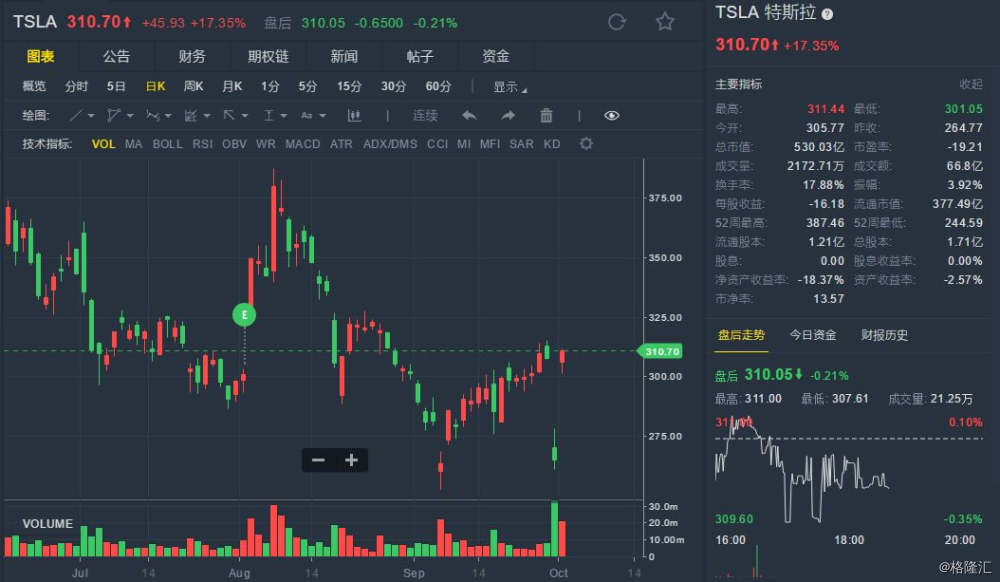The width and height of the screenshot is (1000, 582).
Task: Expand the polyline tool dropdown arrow
Action: tap(130, 116)
